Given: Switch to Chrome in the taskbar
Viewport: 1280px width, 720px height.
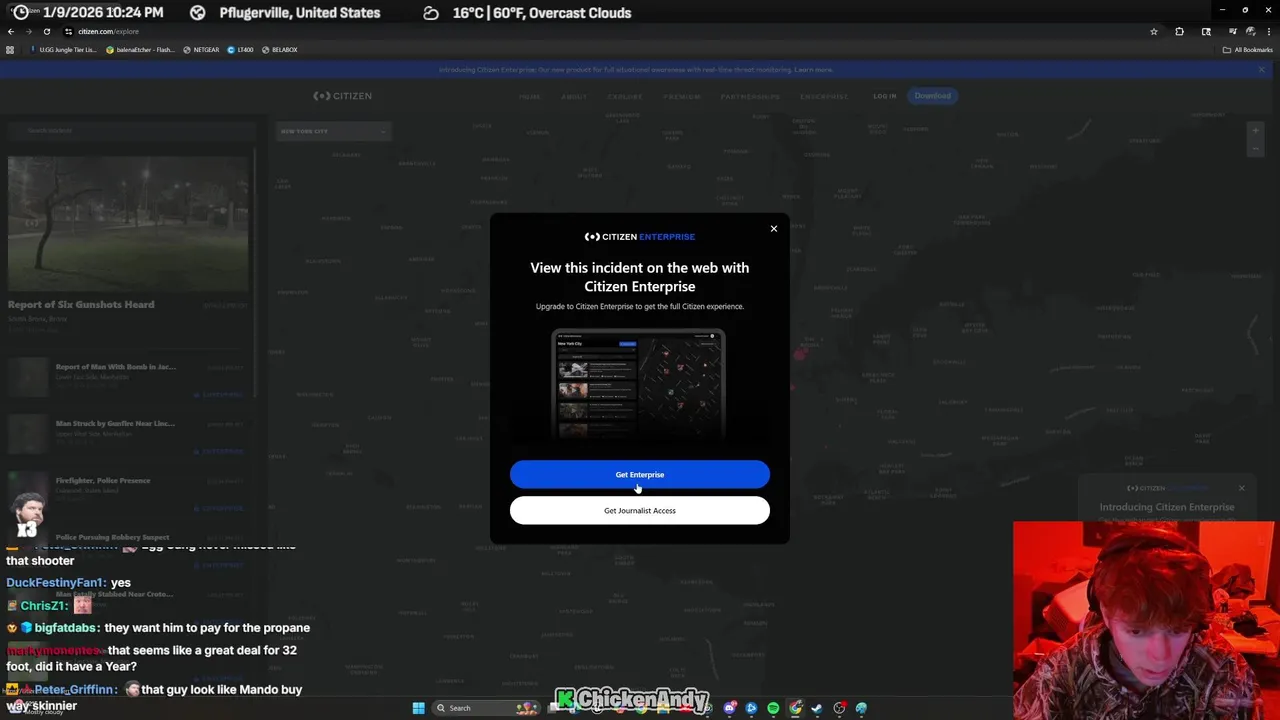Looking at the screenshot, I should pos(795,708).
